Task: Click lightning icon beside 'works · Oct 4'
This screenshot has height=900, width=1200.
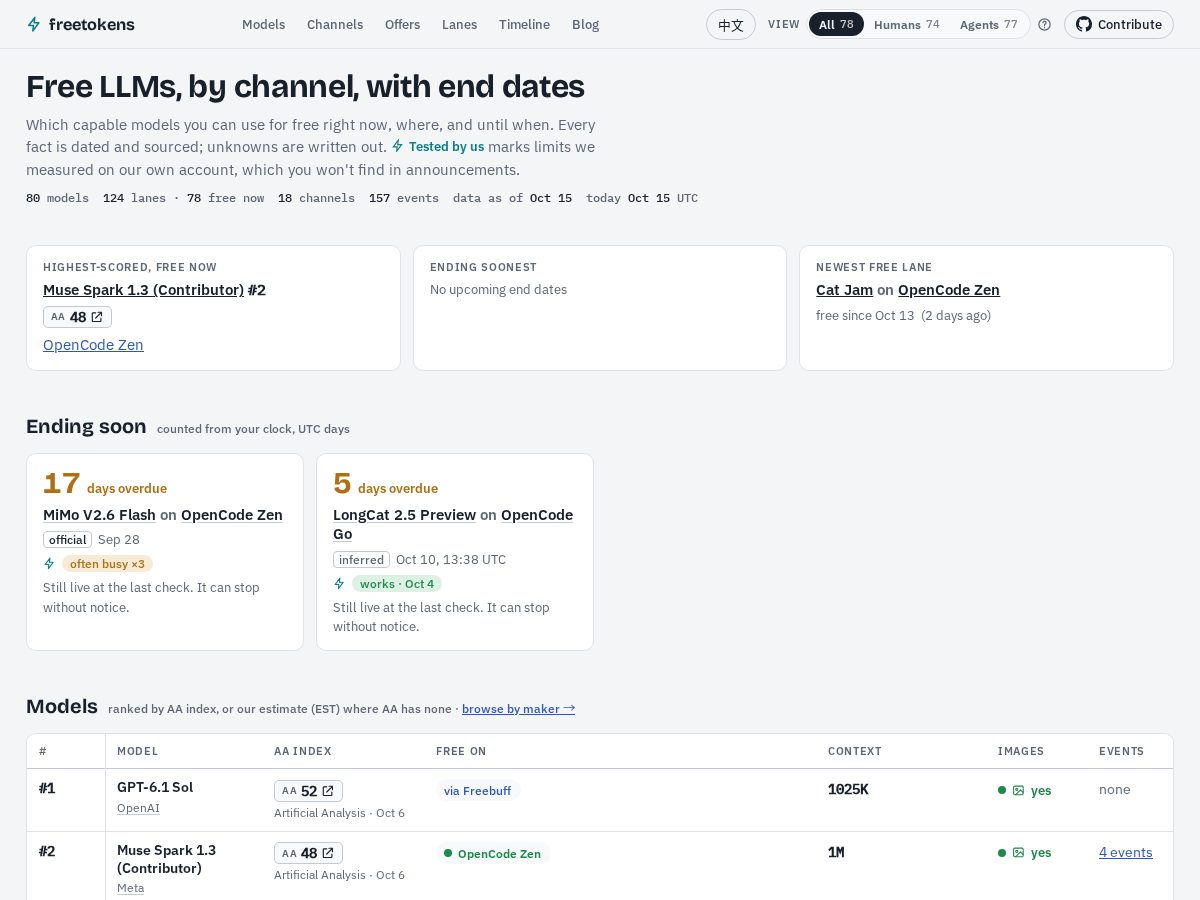Action: pos(339,584)
